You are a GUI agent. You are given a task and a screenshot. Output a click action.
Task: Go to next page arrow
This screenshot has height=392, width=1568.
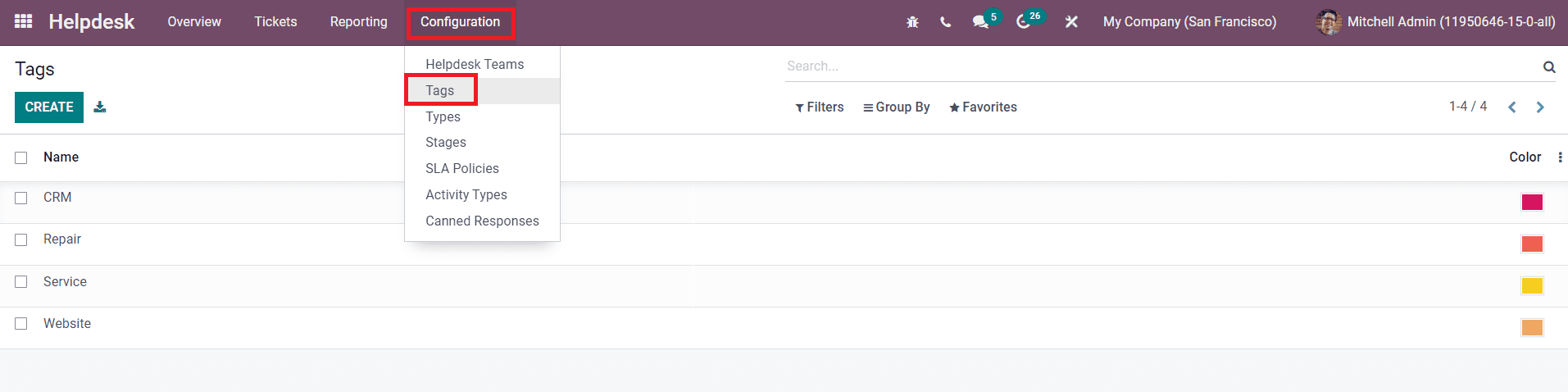point(1540,107)
